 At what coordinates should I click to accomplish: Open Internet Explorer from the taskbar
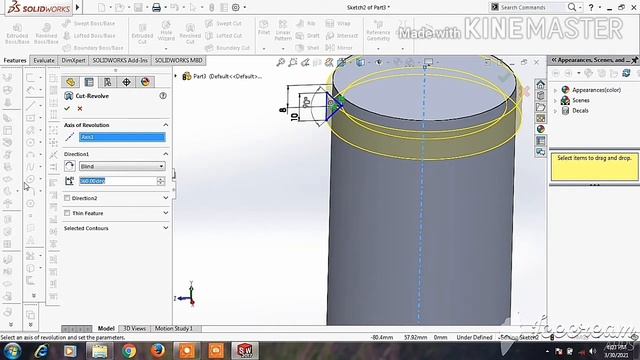[41, 351]
